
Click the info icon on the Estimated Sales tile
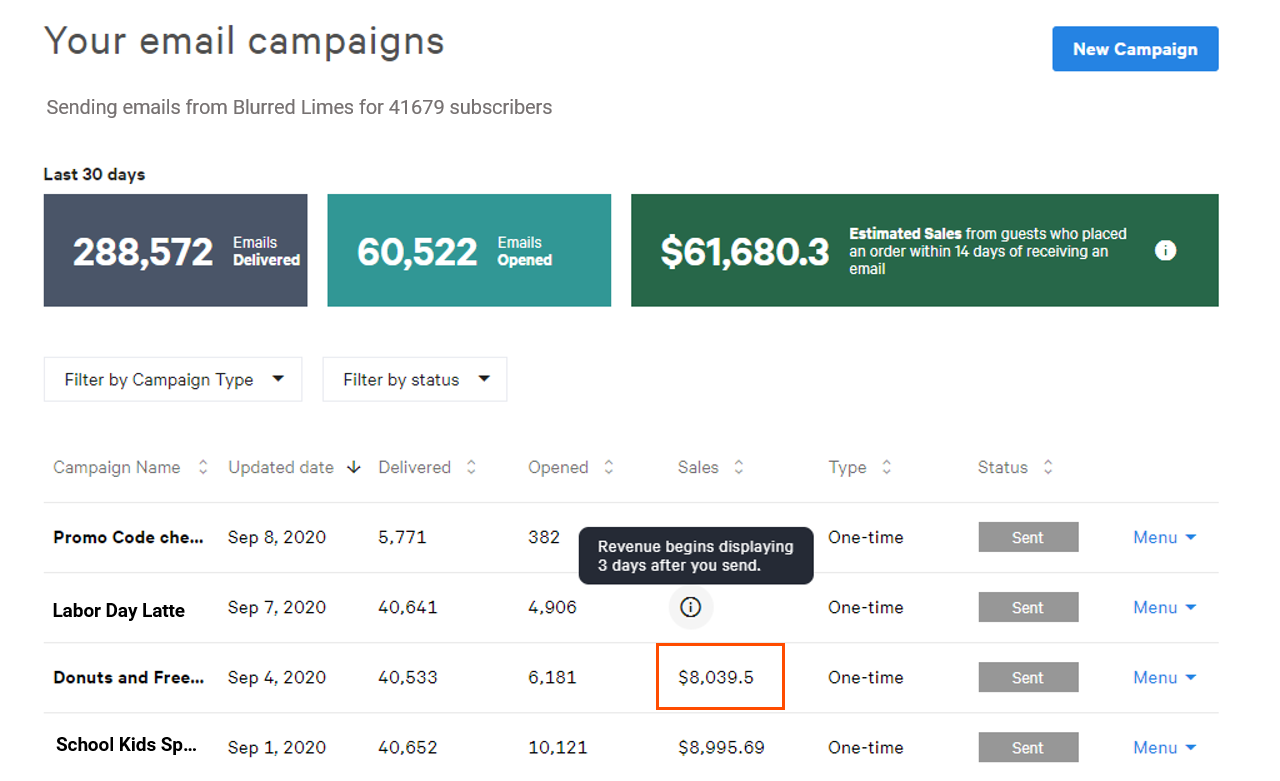(1166, 250)
